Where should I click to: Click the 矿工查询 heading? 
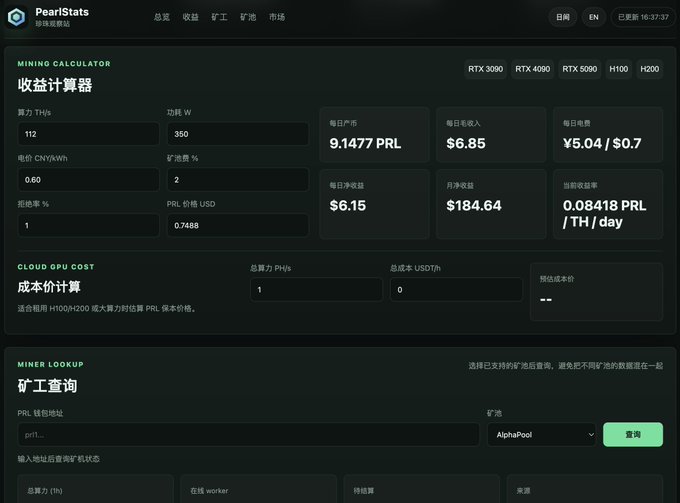[47, 385]
